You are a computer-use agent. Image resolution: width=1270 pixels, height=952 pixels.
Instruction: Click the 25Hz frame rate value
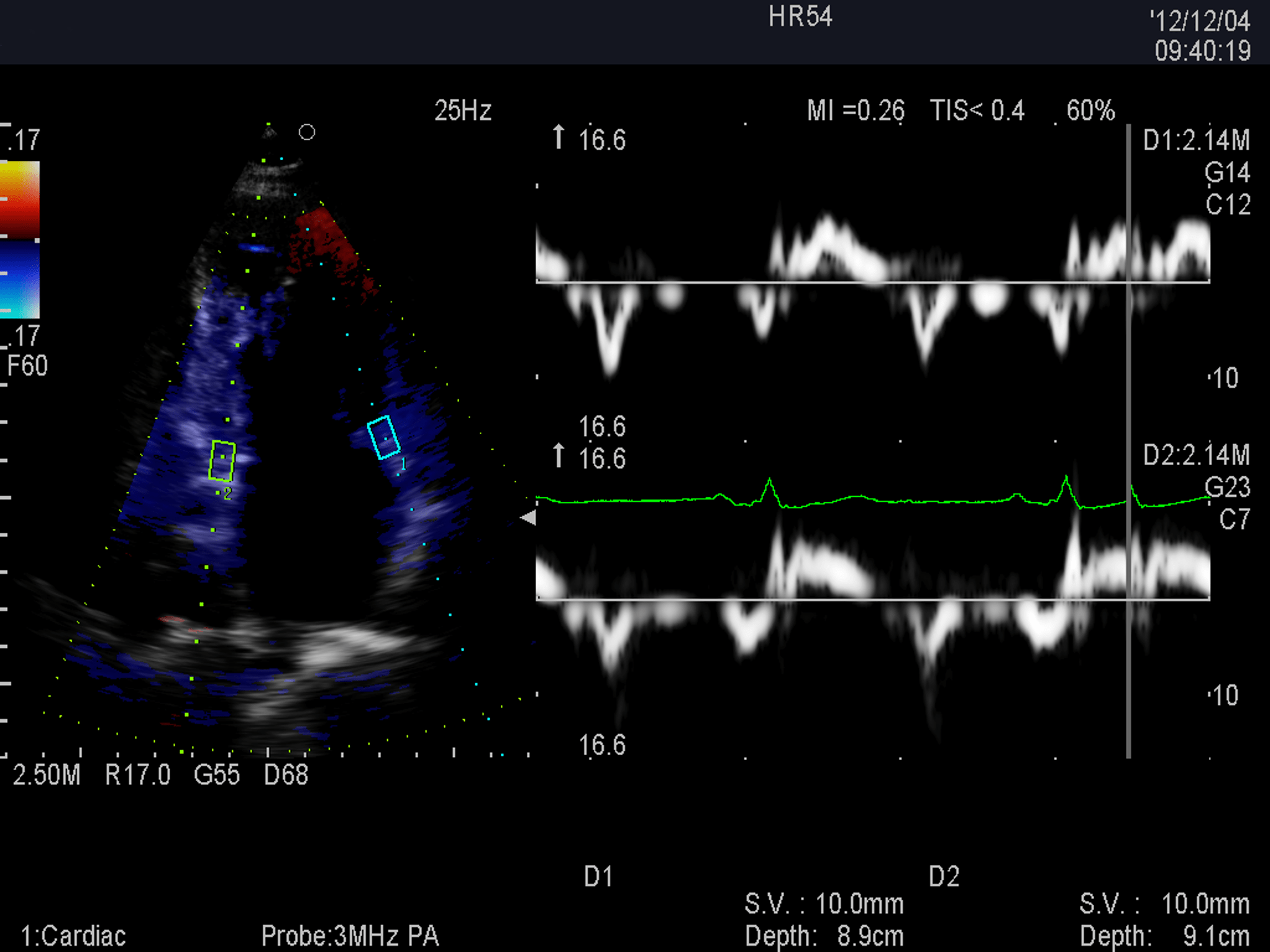coord(463,111)
